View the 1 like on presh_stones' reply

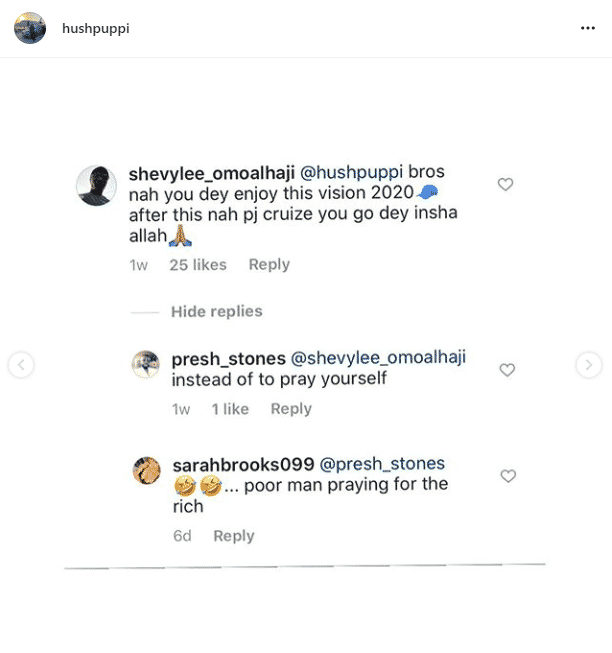click(x=230, y=409)
